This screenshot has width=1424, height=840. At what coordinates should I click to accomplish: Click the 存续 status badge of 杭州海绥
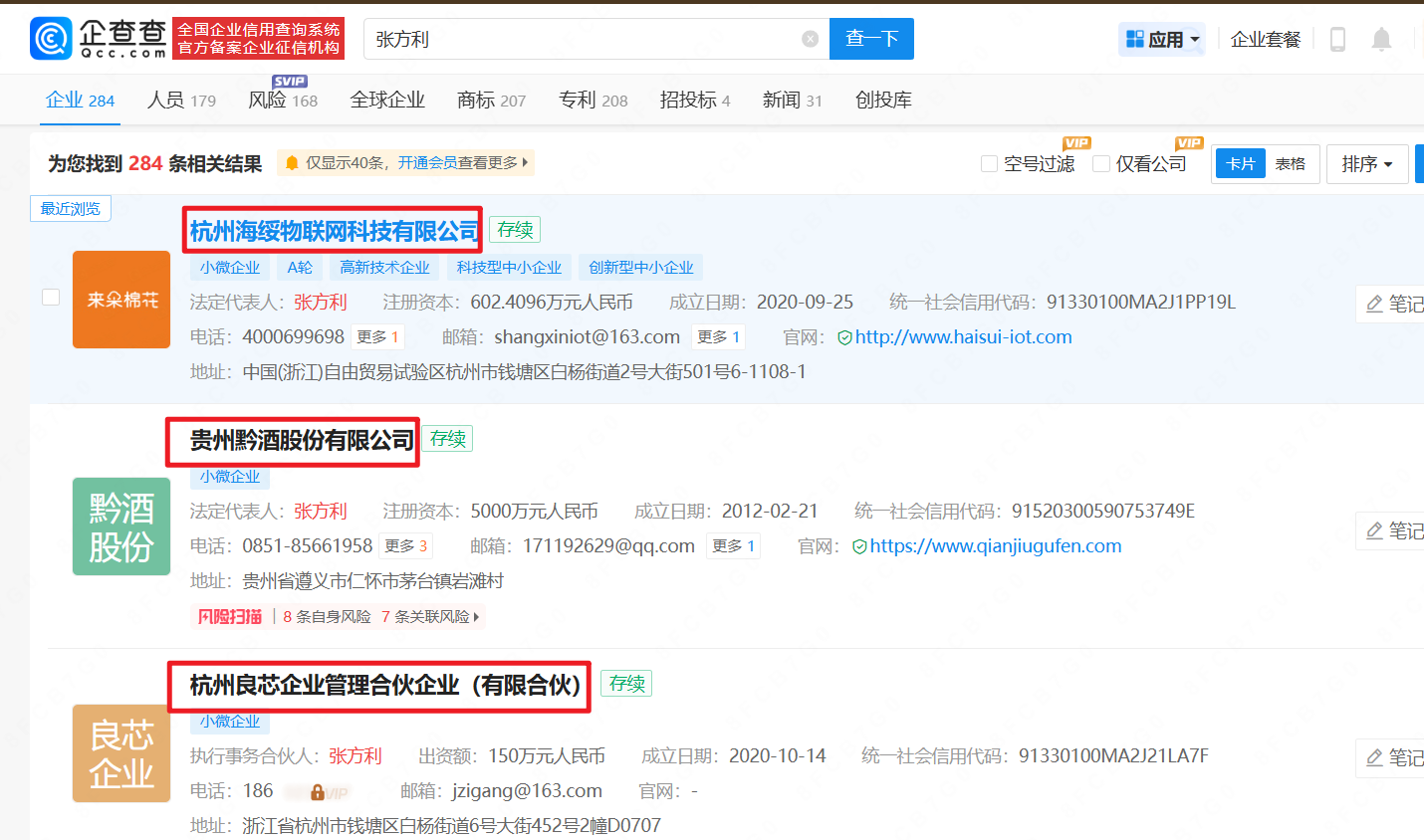(x=515, y=230)
